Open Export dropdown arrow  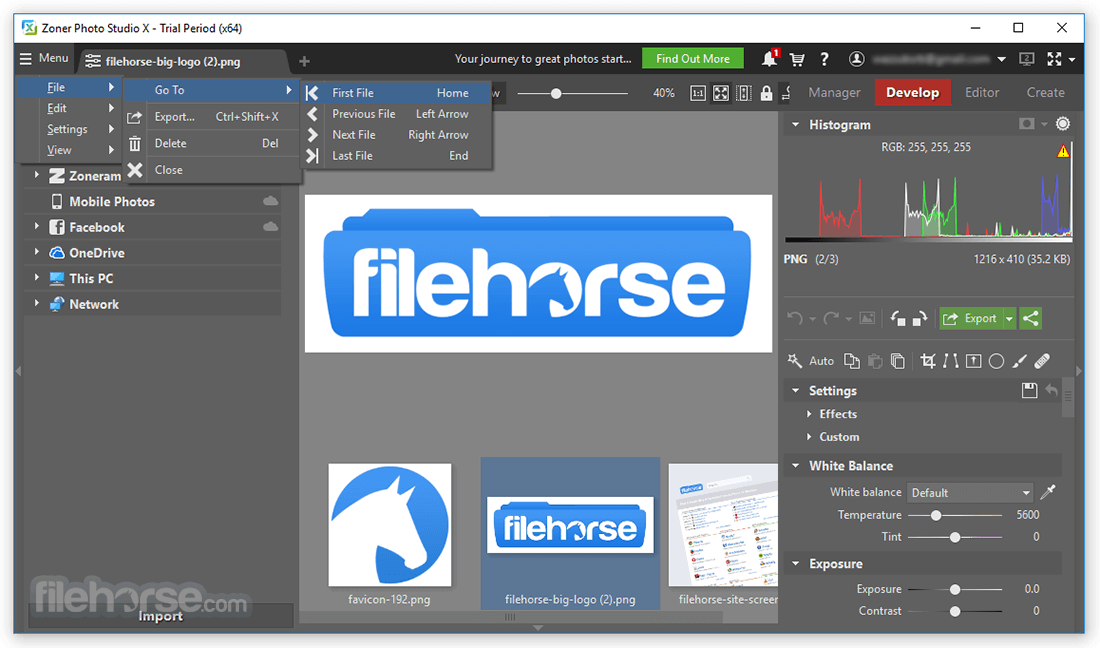pyautogui.click(x=1010, y=318)
